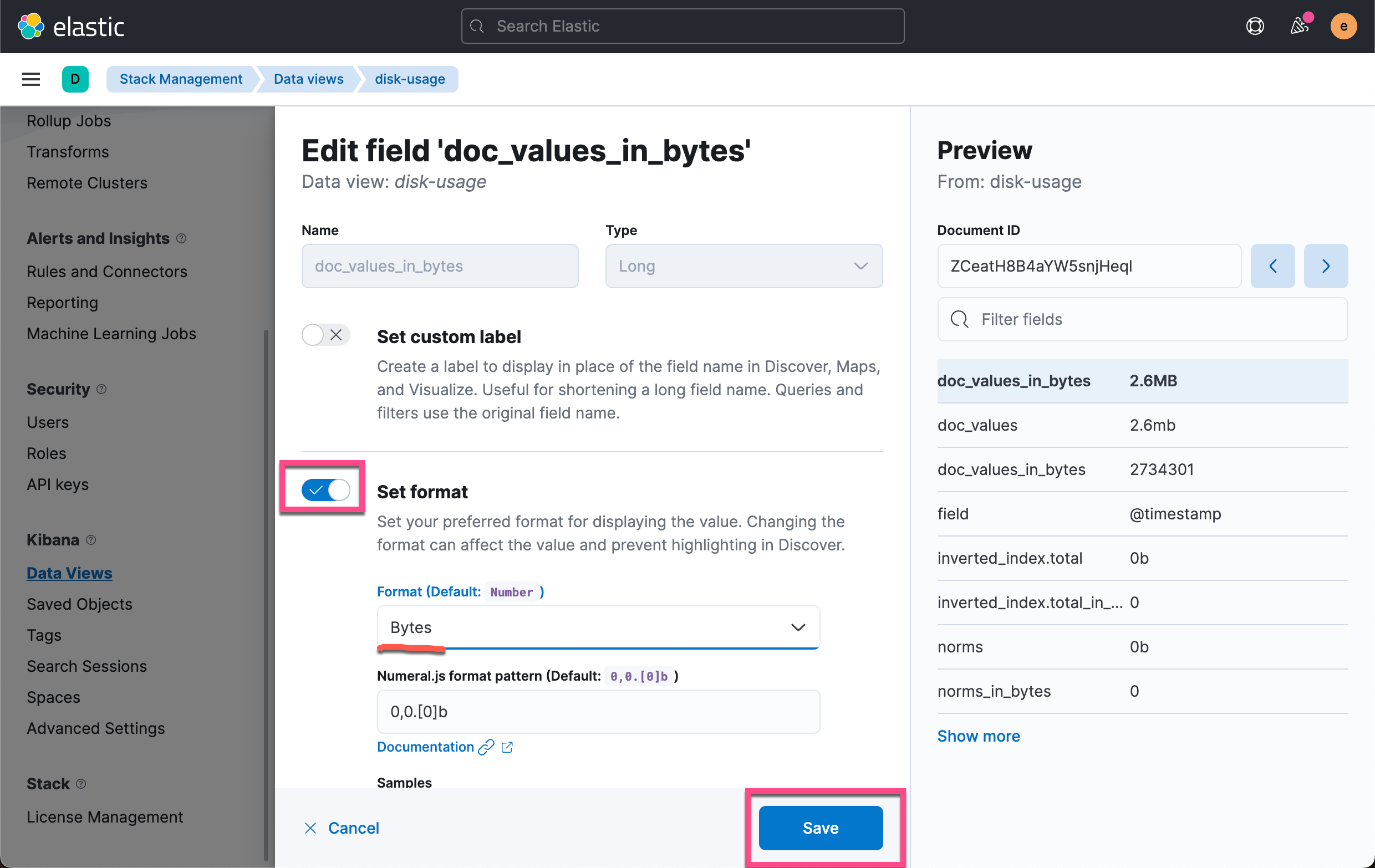Save the field changes
This screenshot has height=868, width=1375.
(x=821, y=828)
